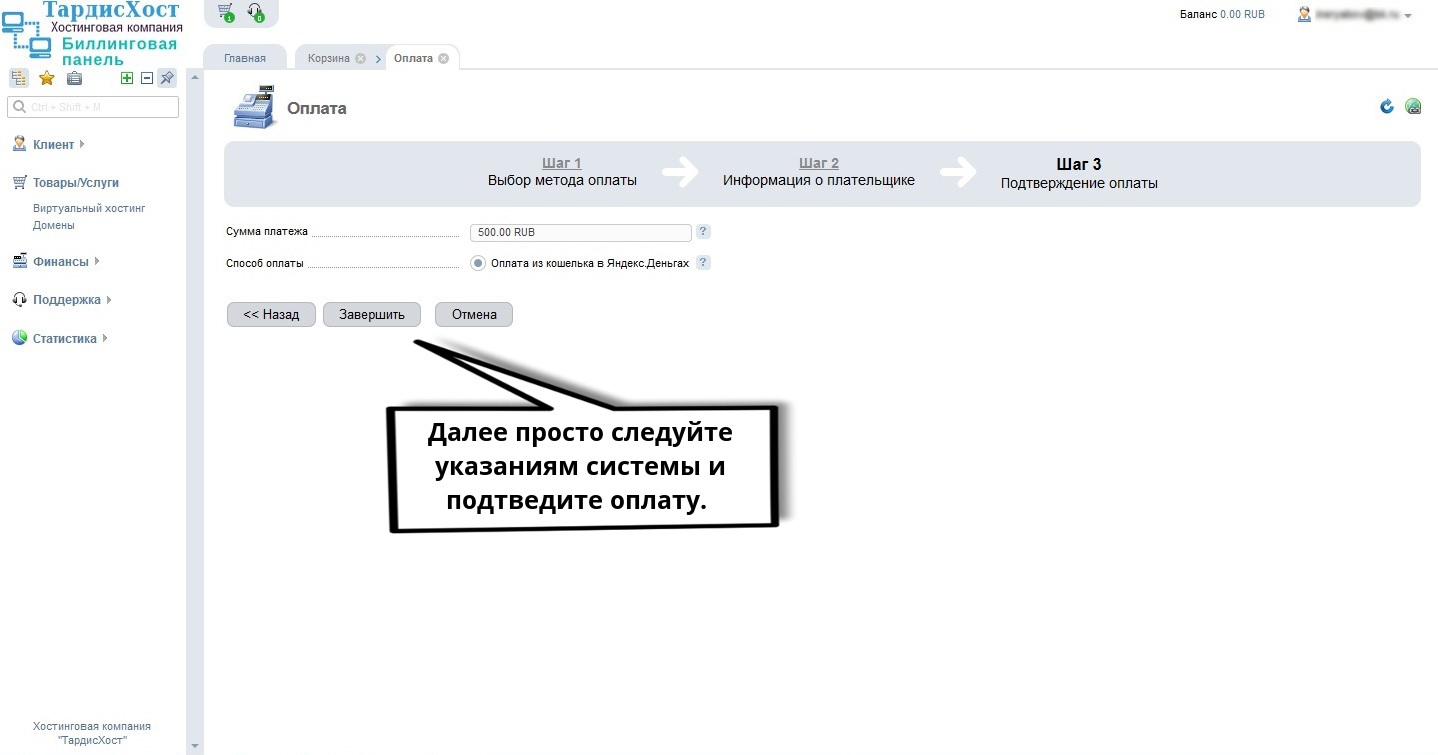
Task: Open the support headset notifications icon
Action: coord(255,12)
